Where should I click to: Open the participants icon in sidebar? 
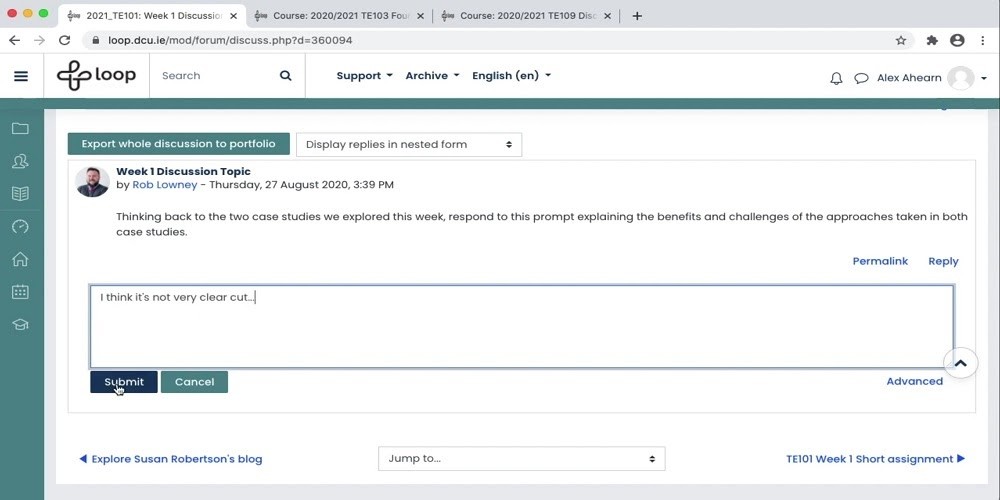20,161
